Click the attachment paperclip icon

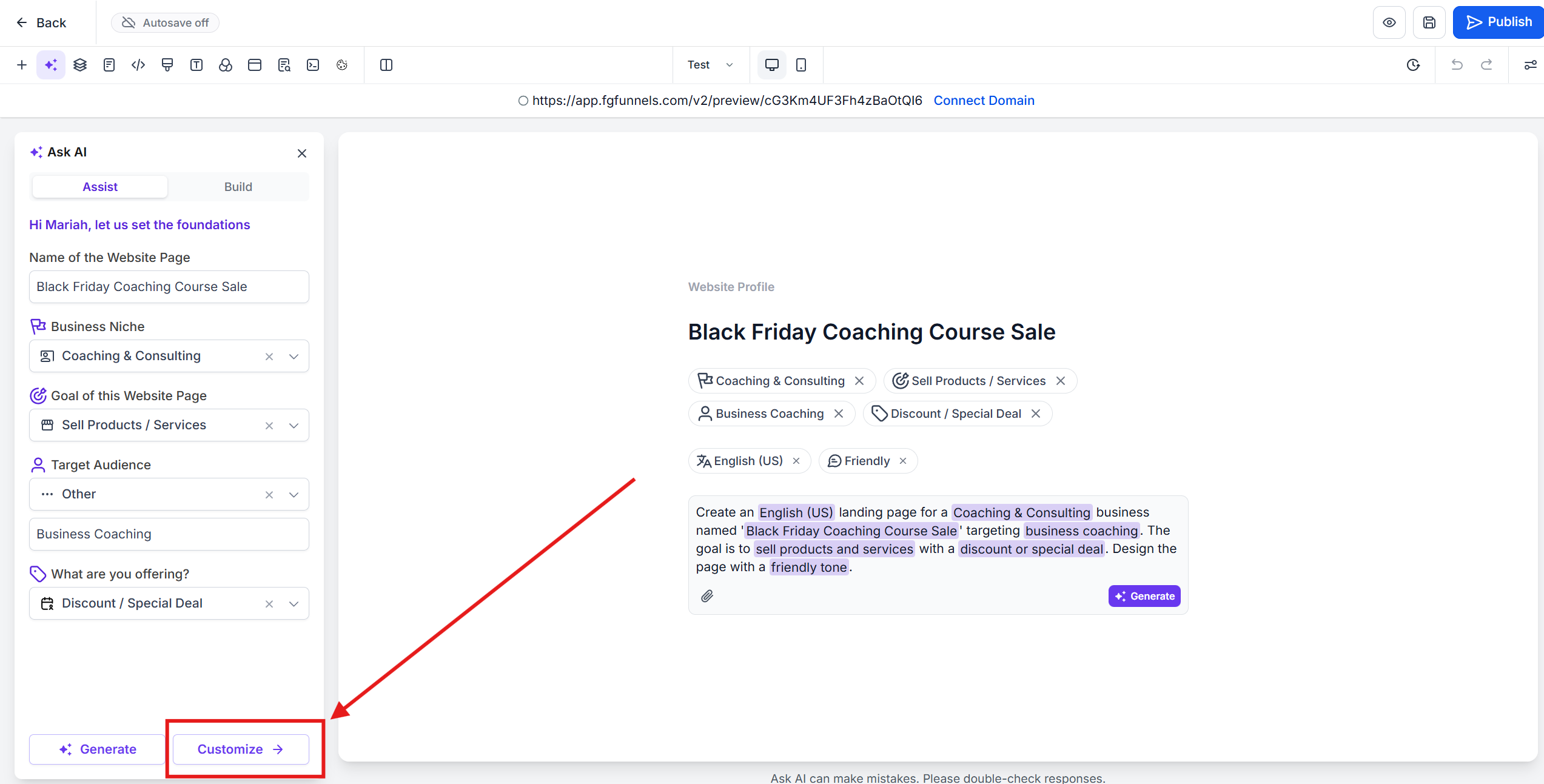point(707,596)
